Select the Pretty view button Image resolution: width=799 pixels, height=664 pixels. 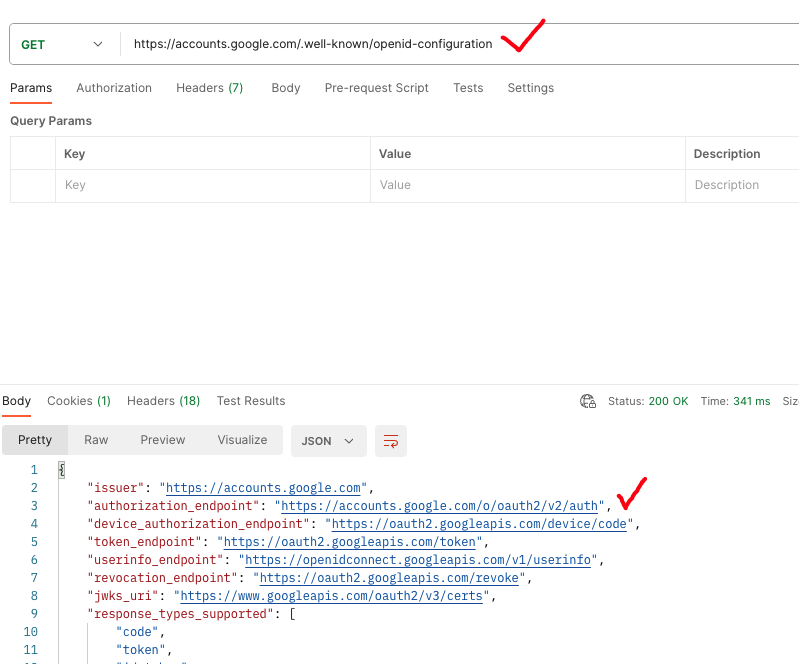35,440
